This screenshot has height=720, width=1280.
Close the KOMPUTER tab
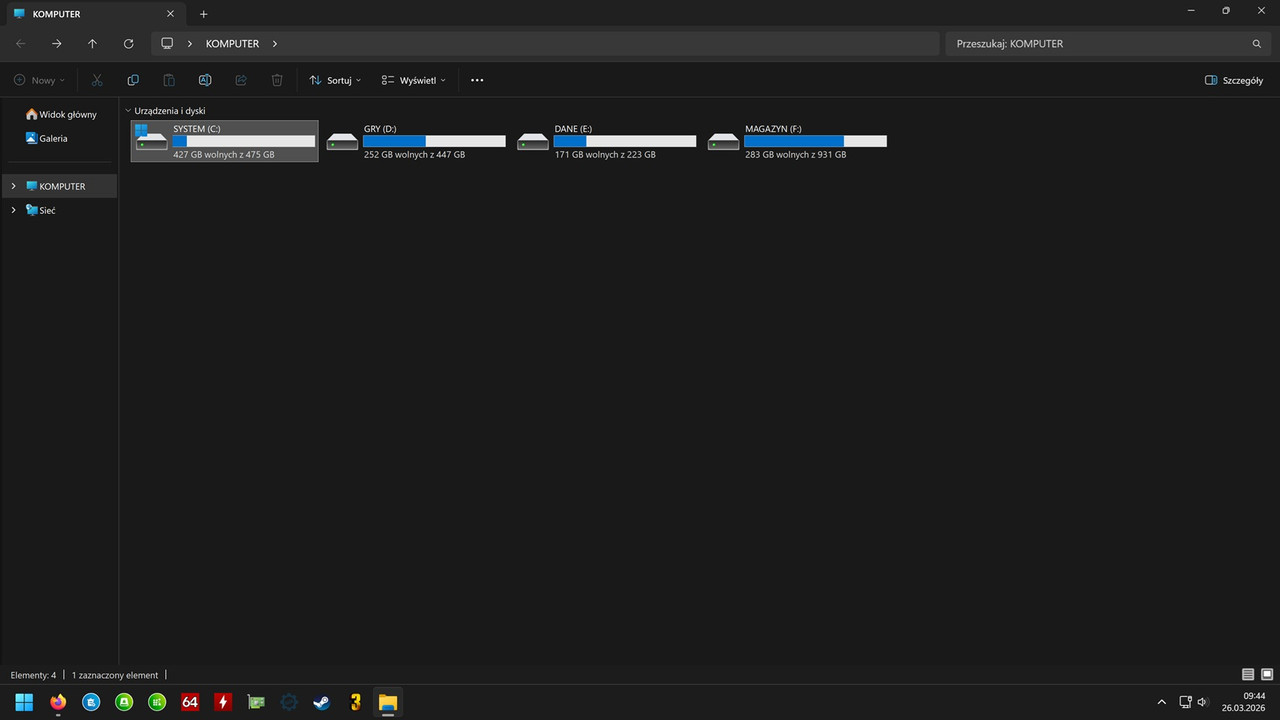170,14
